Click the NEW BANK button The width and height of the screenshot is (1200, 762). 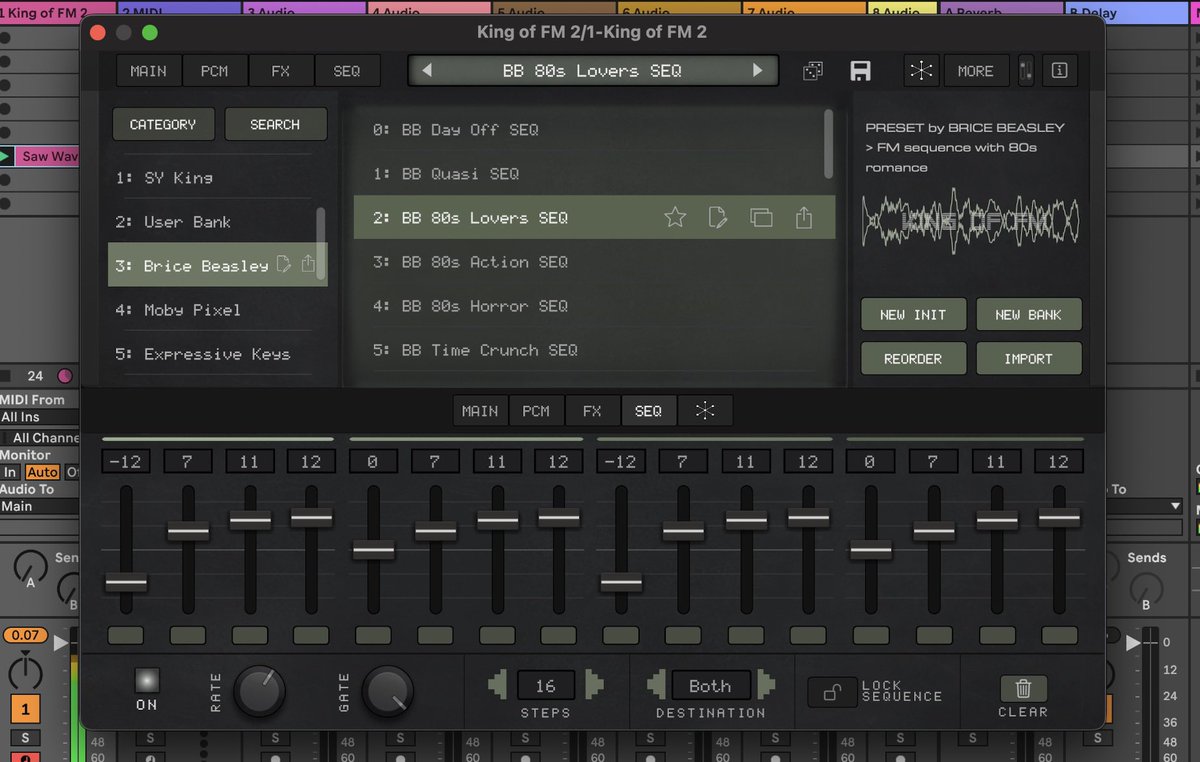click(1029, 314)
